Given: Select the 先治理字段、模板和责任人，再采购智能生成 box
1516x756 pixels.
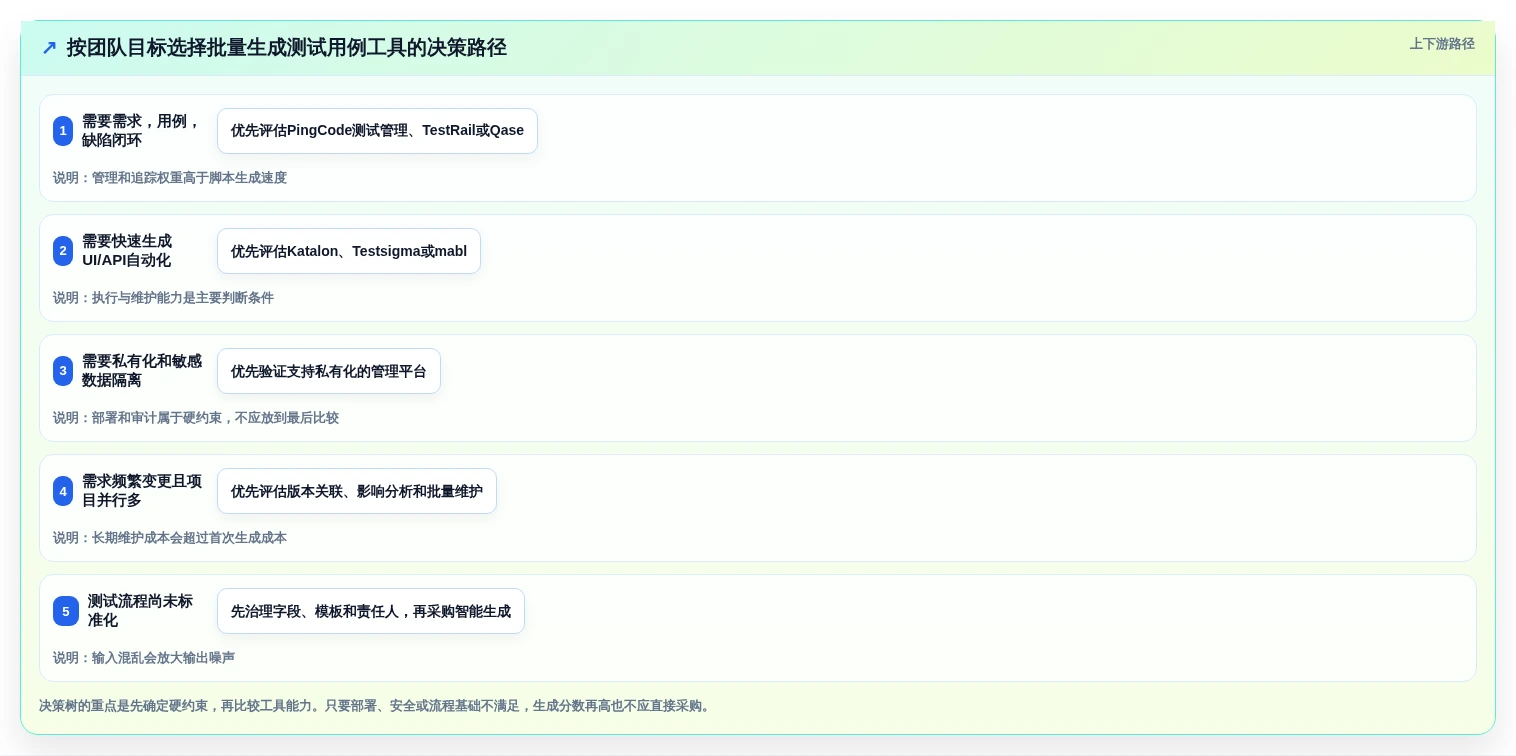Looking at the screenshot, I should click(x=371, y=611).
